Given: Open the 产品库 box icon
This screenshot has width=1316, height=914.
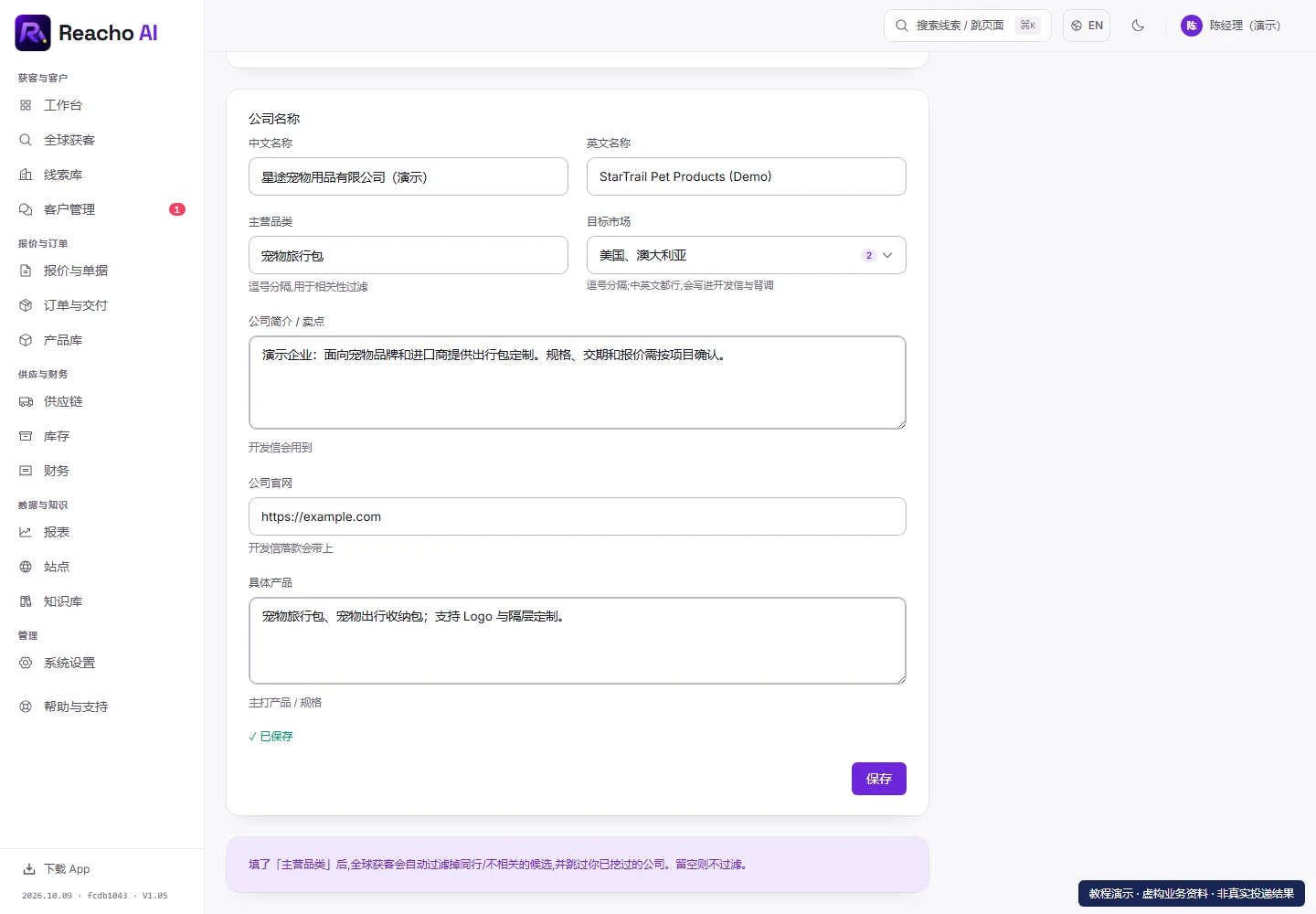Looking at the screenshot, I should (x=26, y=340).
